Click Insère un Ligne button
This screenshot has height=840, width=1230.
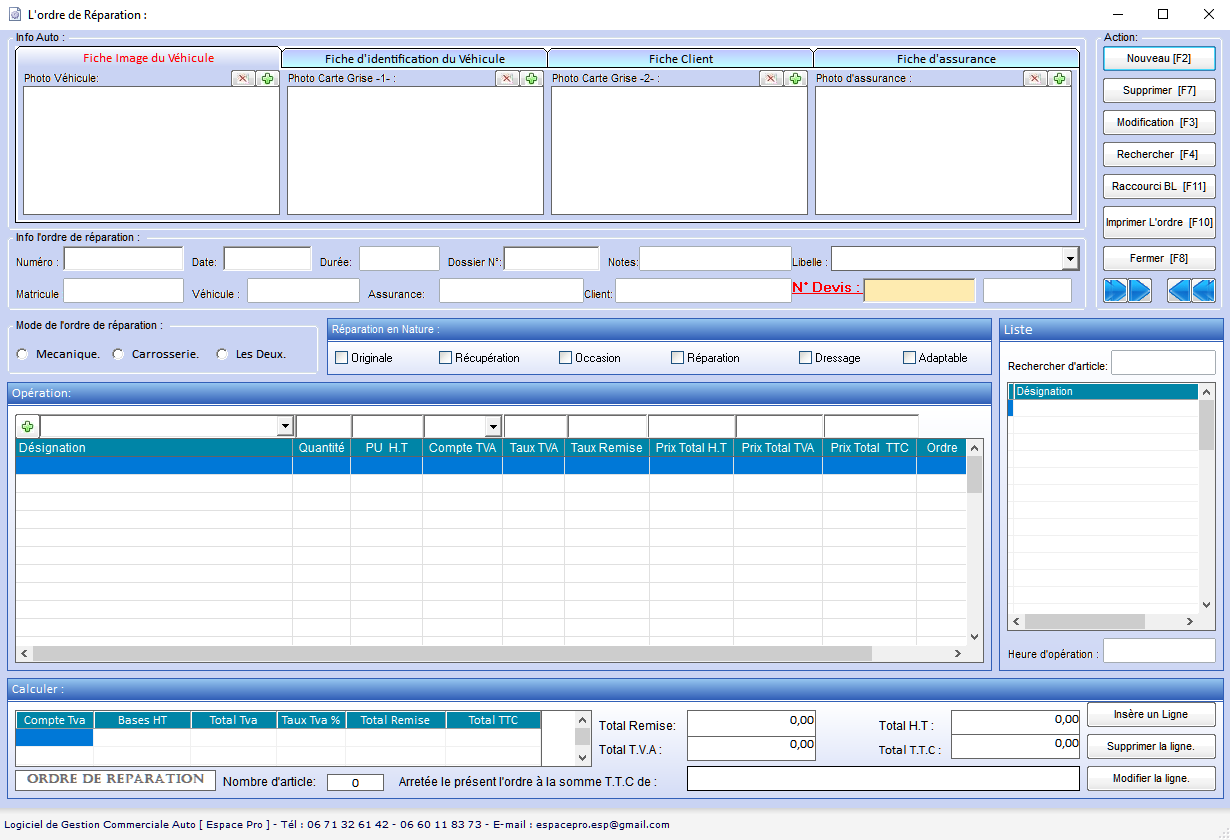click(1151, 714)
